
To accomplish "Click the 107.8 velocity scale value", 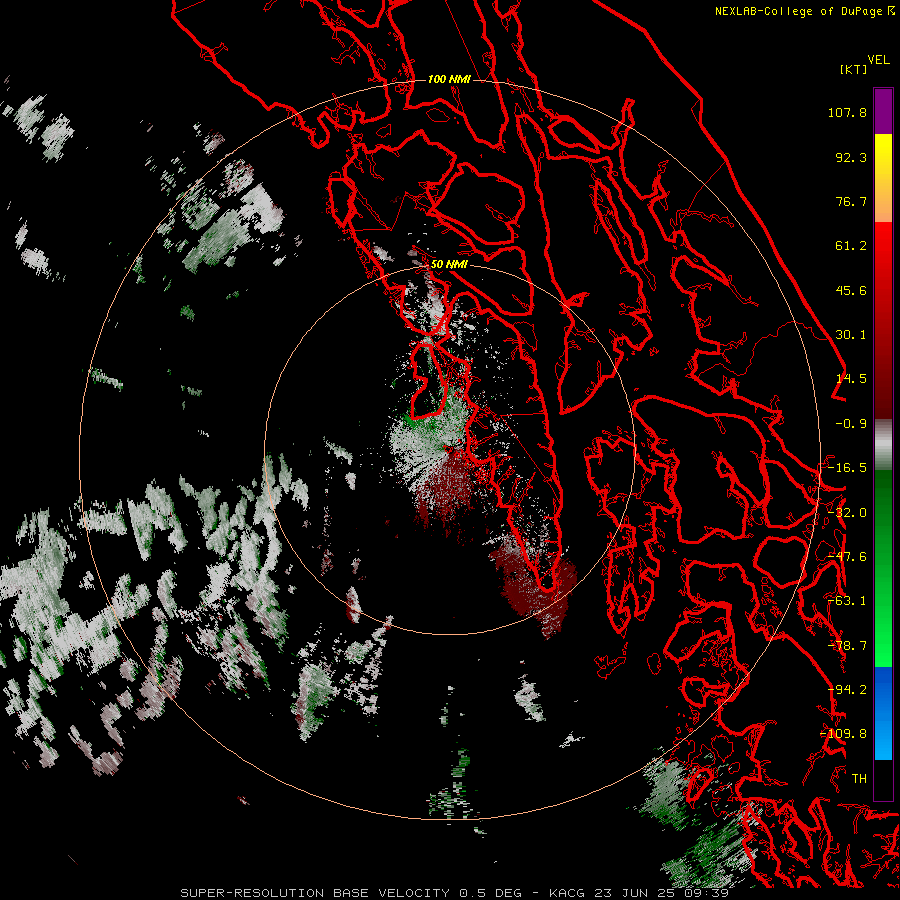I will (x=847, y=112).
